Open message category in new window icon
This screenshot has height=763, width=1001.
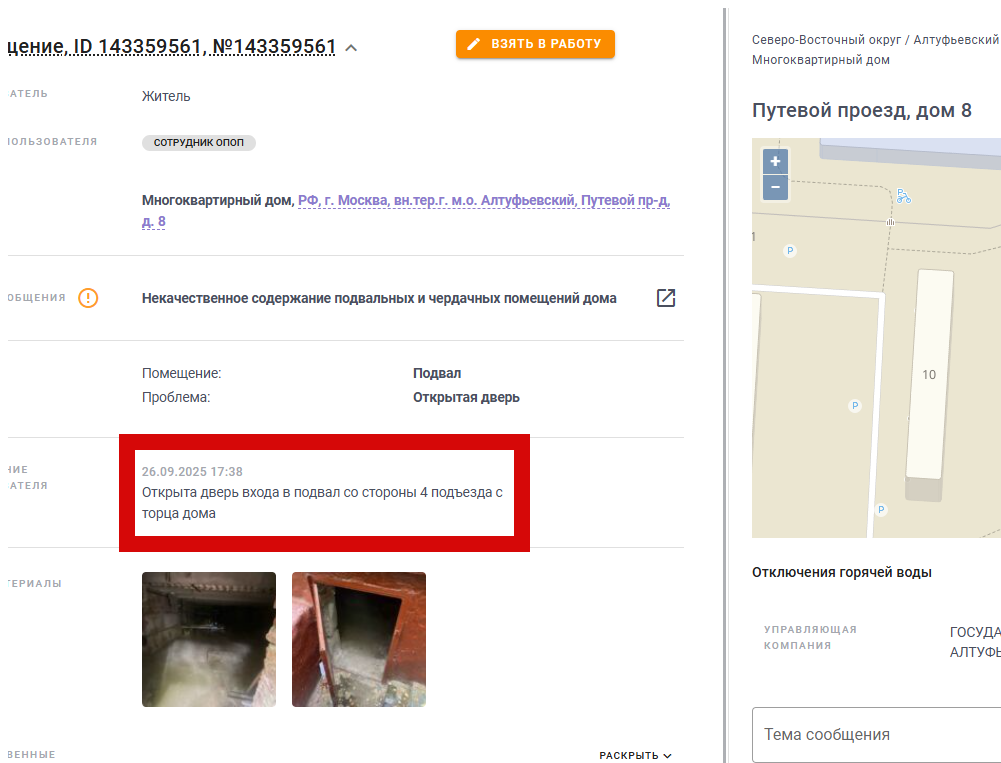[x=666, y=298]
